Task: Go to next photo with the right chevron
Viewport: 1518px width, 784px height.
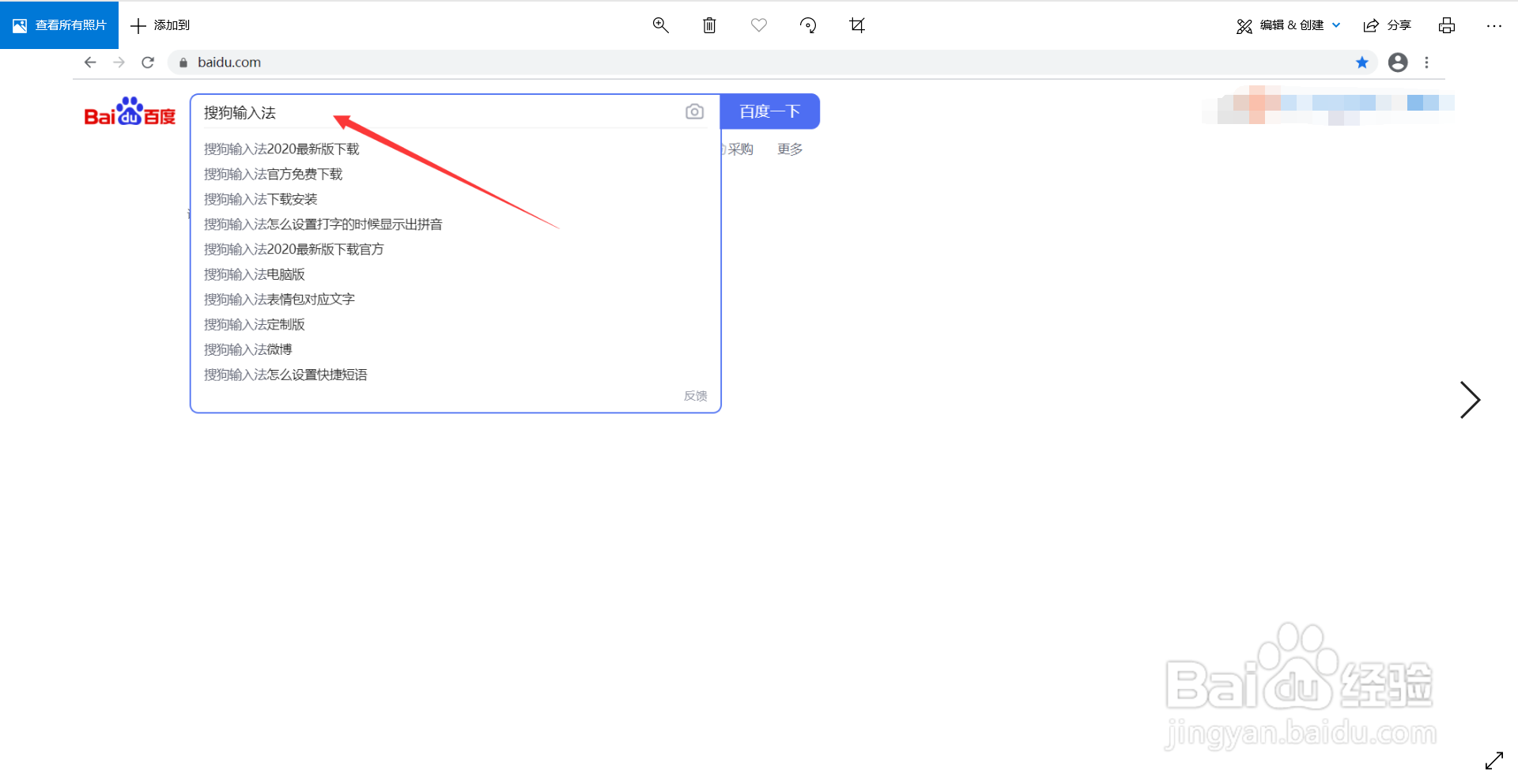Action: tap(1470, 400)
